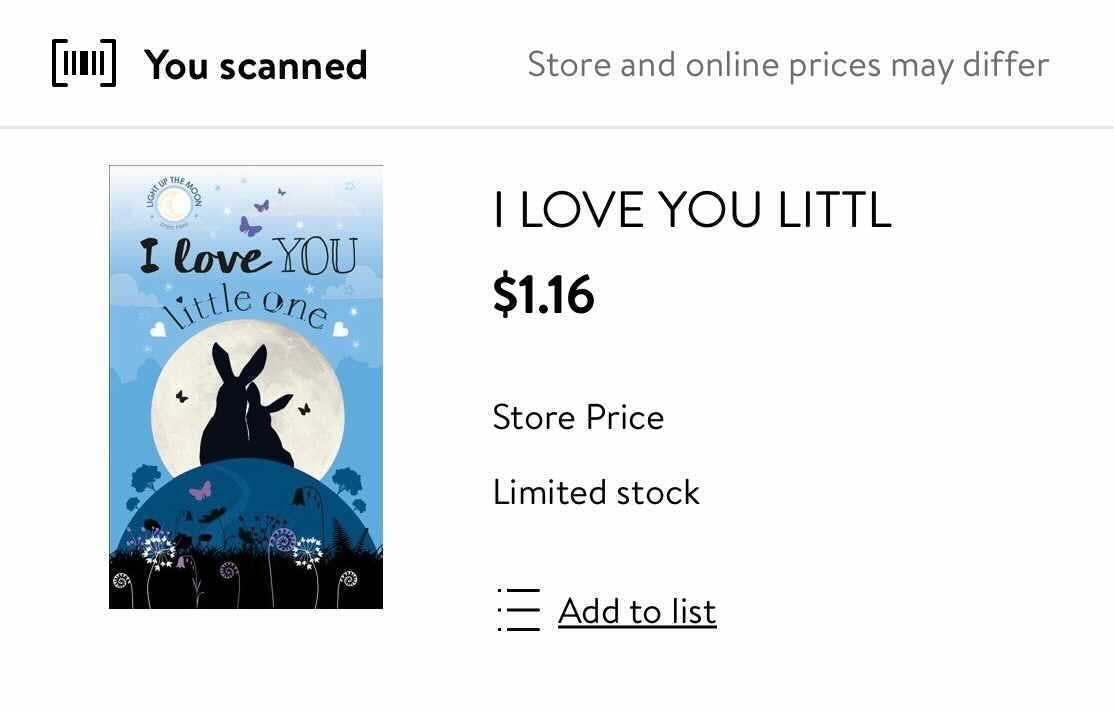1114x712 pixels.
Task: Tap the You scanned heading
Action: 256,65
